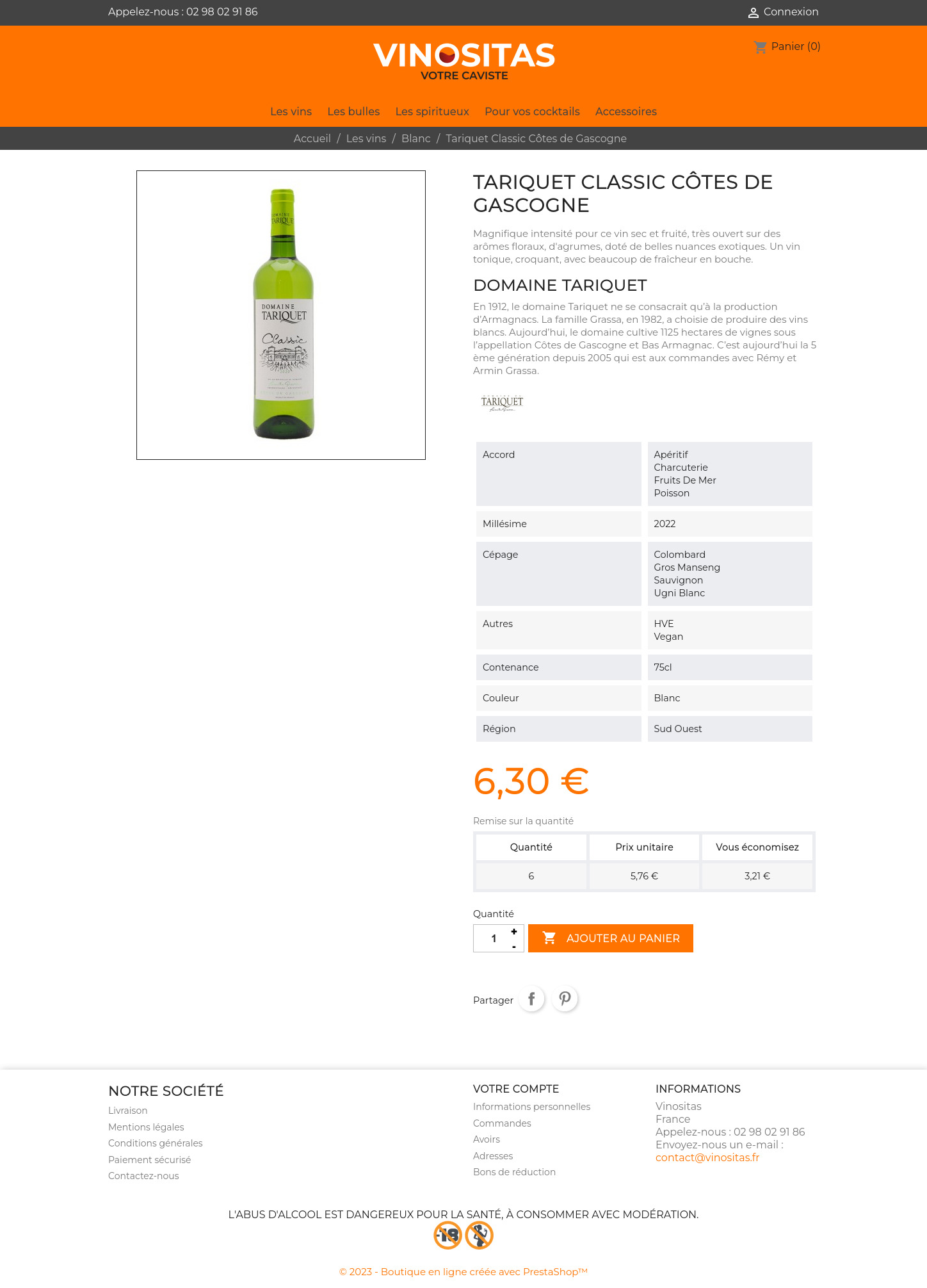Click the under-18 prohibition icon
The image size is (927, 1288).
[x=447, y=1235]
